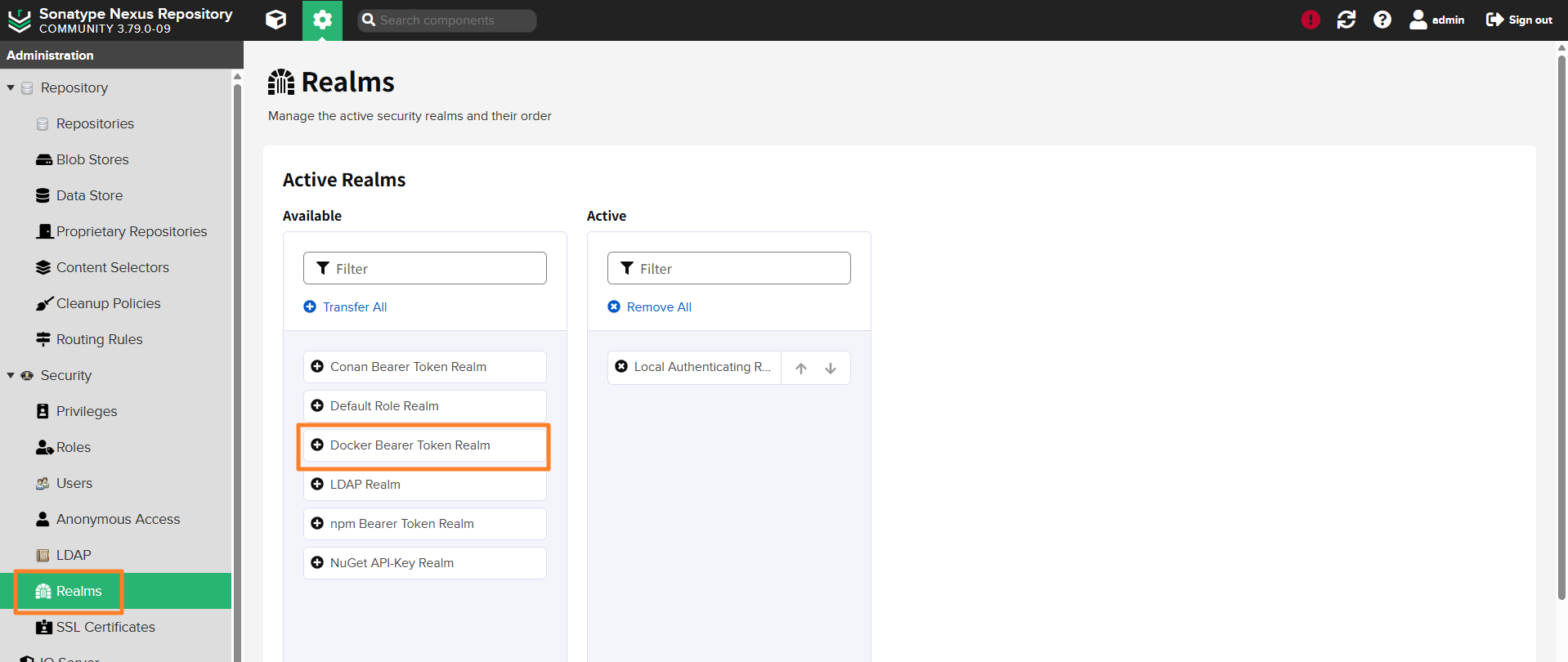
Task: Move Local Authenticating Realm down
Action: coord(831,369)
